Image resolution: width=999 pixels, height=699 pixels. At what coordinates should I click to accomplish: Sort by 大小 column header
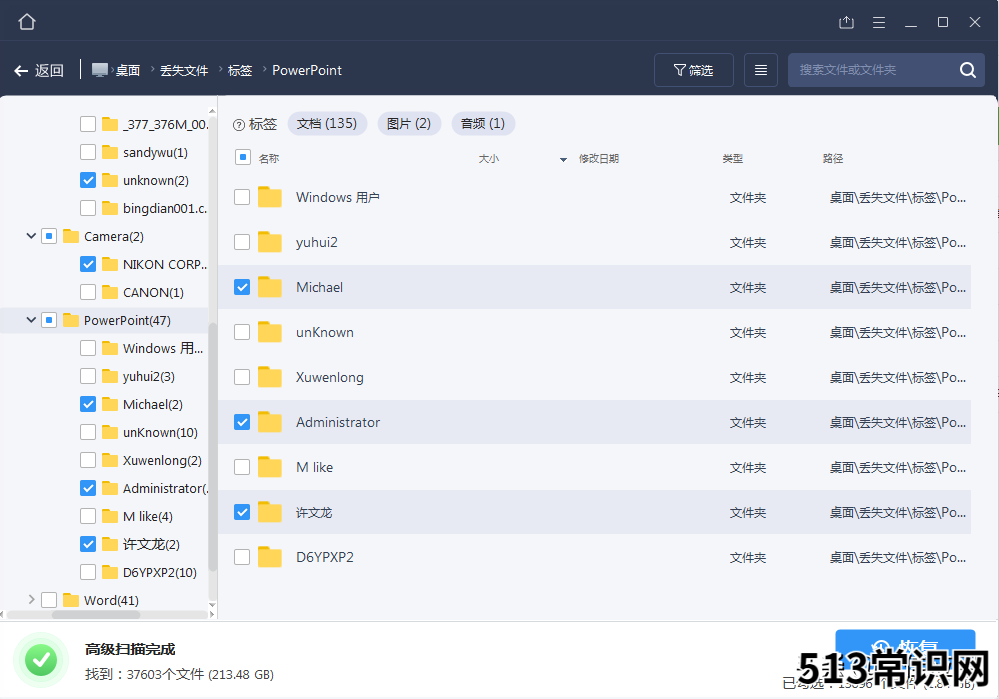[489, 159]
